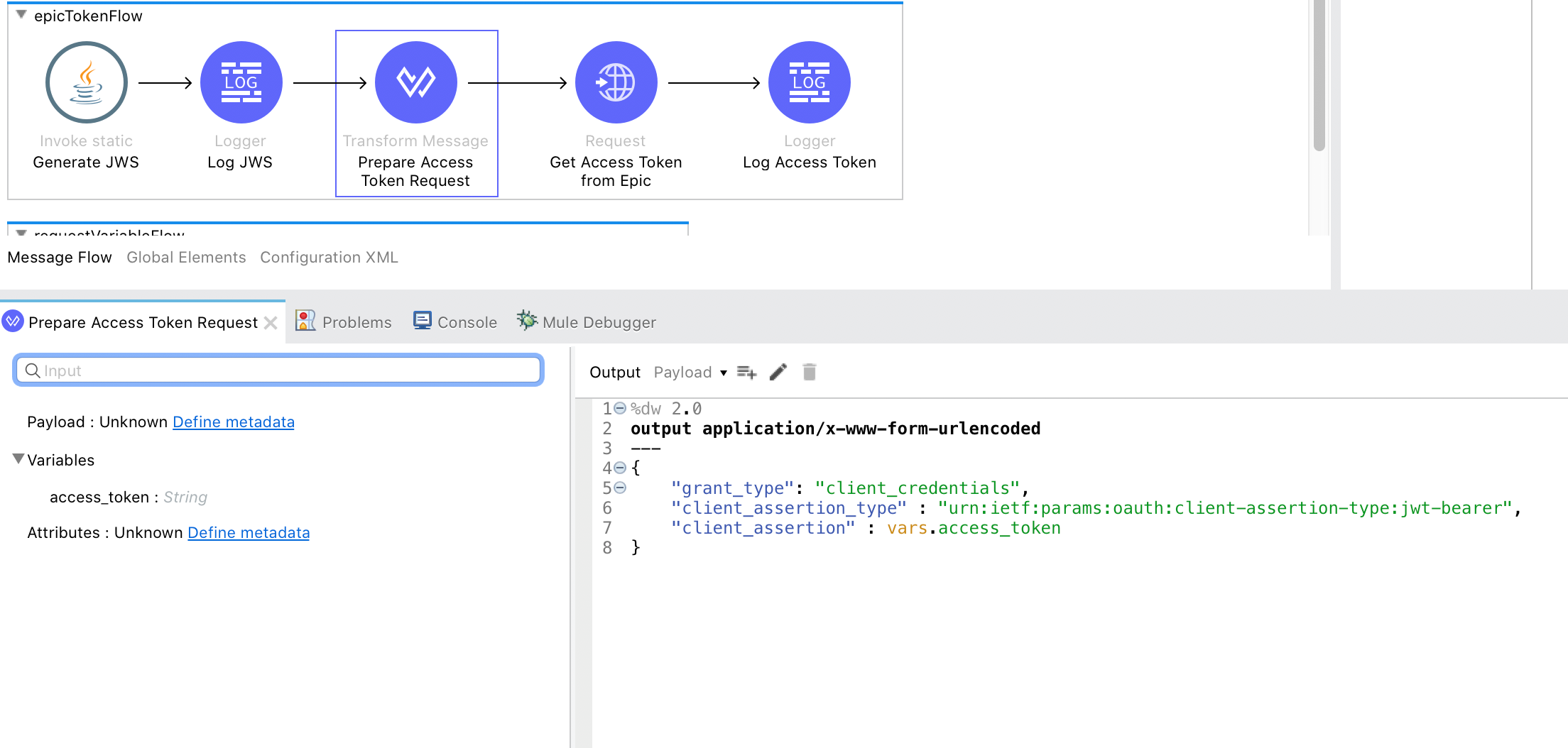Click the output application/x-www-form-urlencoded line
1568x748 pixels.
tap(836, 429)
